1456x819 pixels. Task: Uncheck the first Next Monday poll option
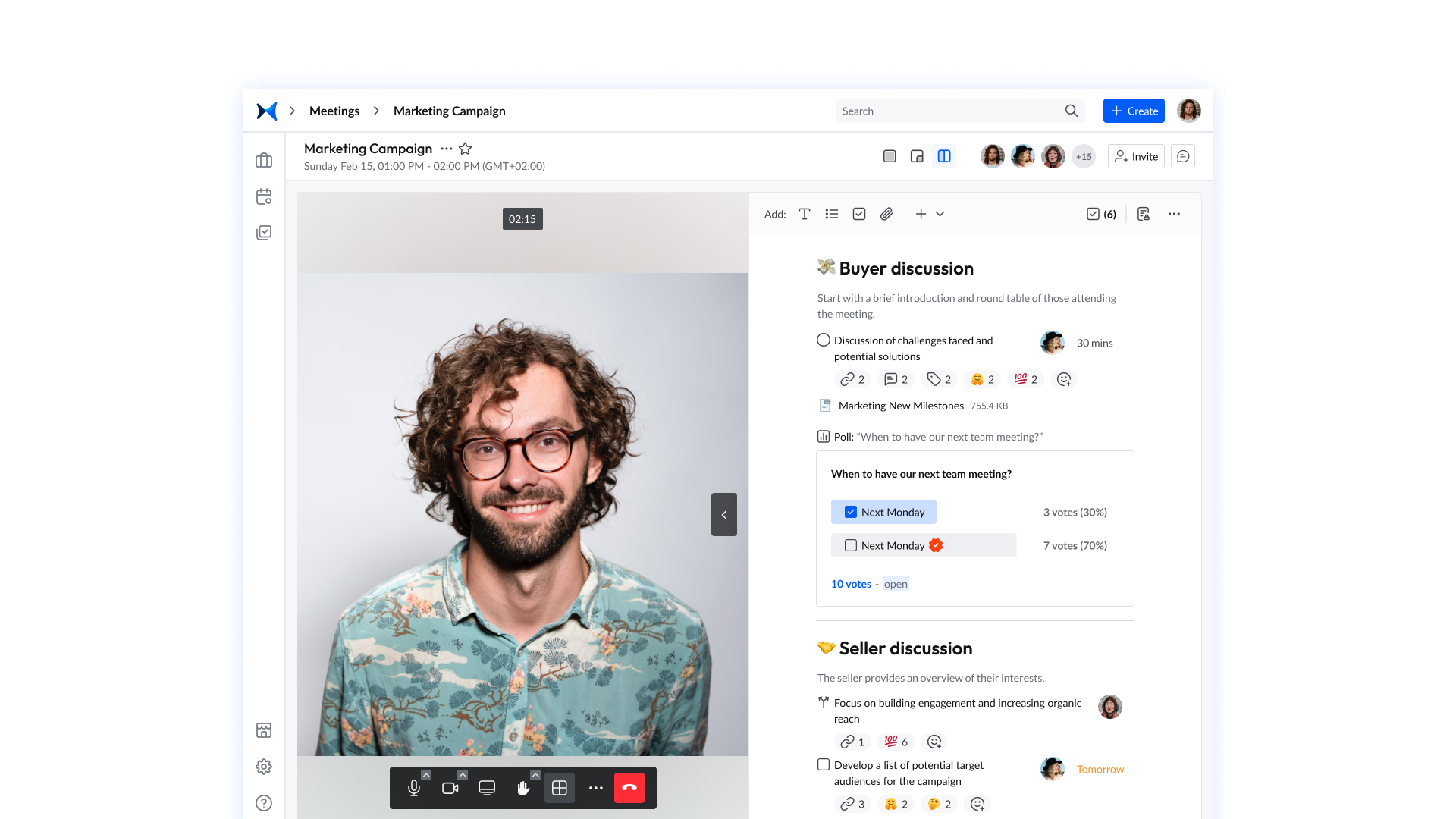[x=851, y=512]
